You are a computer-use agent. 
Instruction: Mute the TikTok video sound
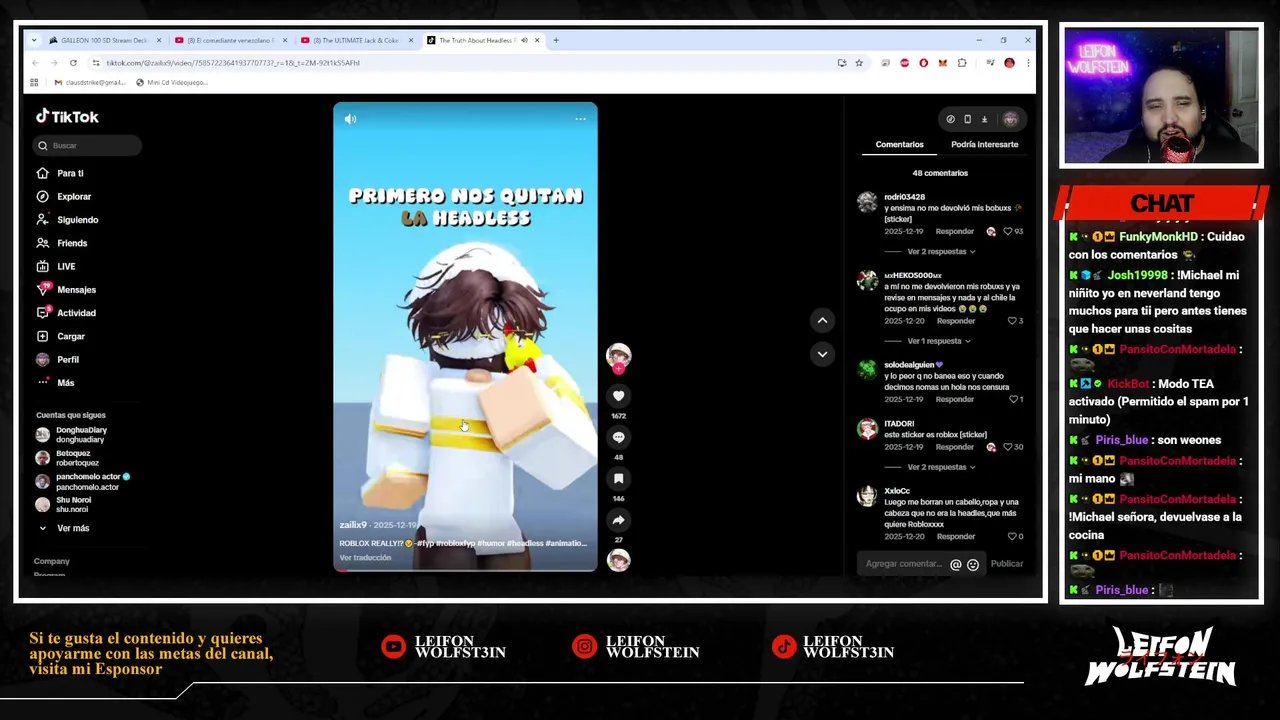350,119
